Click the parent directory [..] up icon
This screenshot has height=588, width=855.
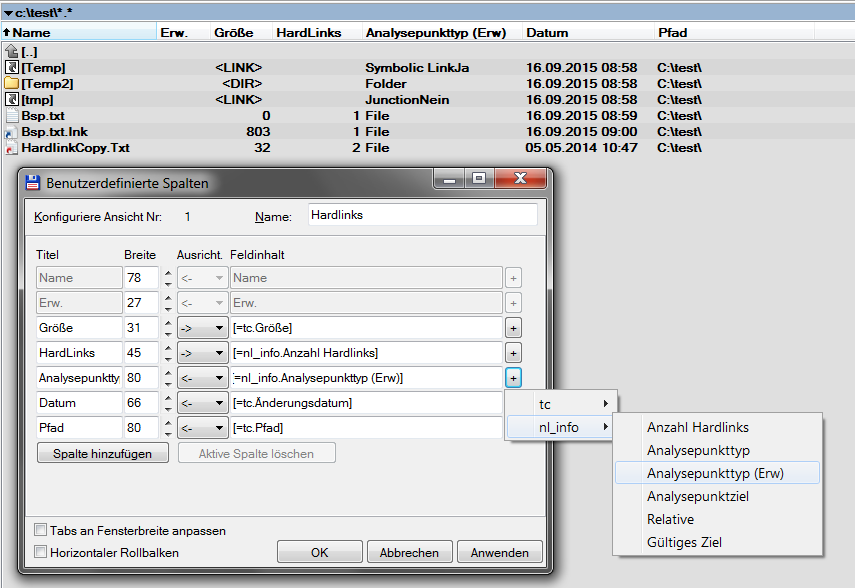pos(12,51)
